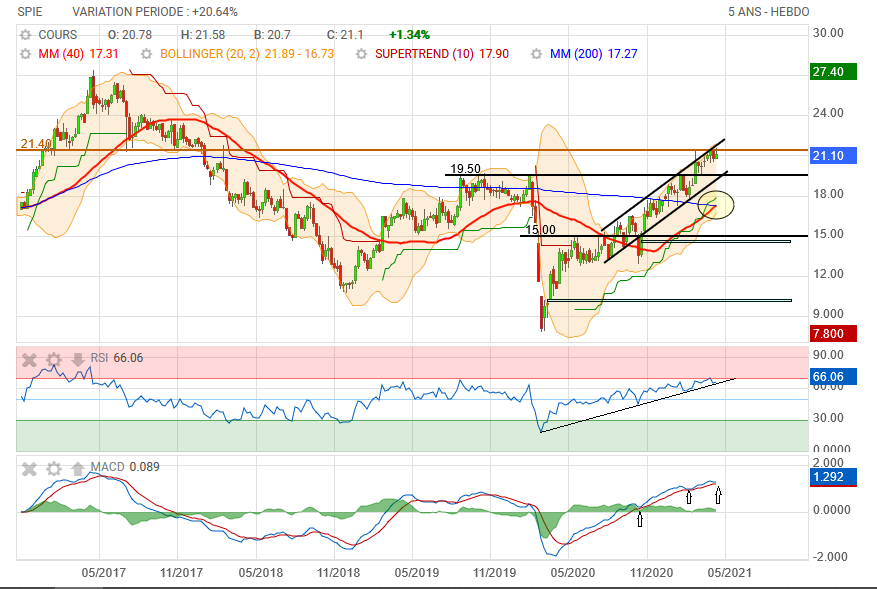The width and height of the screenshot is (877, 589).
Task: Open the COURS settings gear
Action: pos(26,35)
